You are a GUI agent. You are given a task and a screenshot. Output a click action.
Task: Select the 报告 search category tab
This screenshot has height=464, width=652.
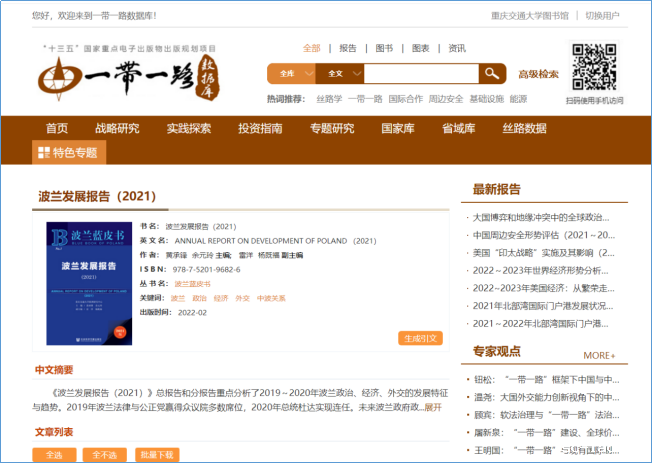(348, 48)
